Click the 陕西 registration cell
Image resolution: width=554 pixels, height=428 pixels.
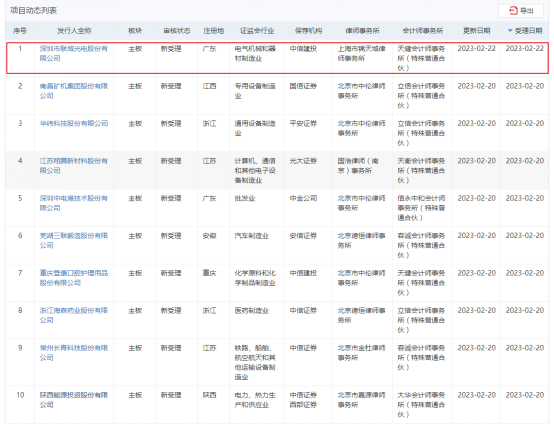tap(209, 395)
